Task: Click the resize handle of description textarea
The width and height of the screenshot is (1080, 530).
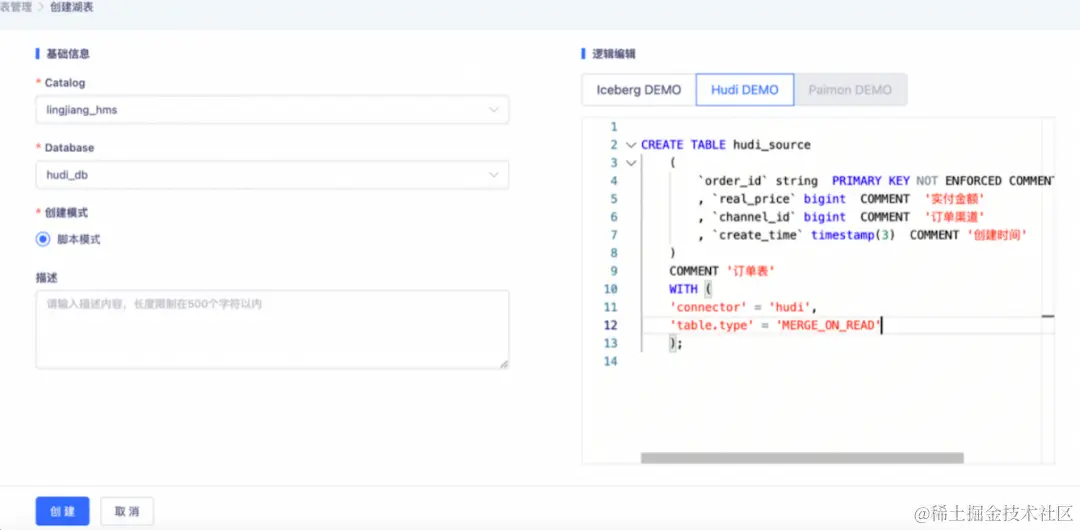Action: 503,363
